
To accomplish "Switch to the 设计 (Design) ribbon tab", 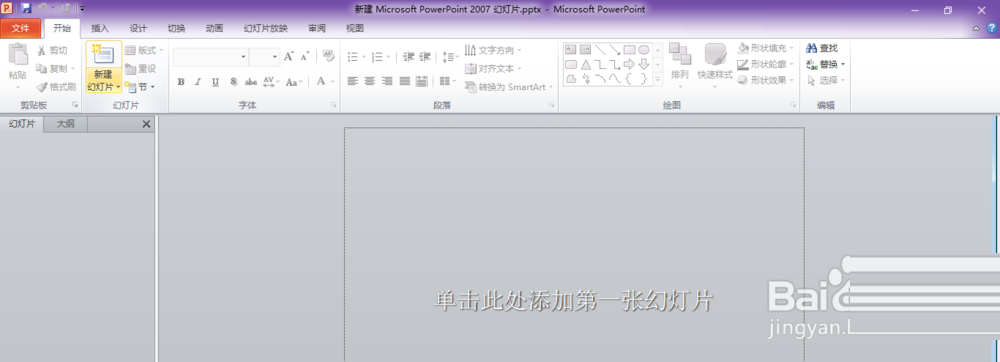I will 138,28.
